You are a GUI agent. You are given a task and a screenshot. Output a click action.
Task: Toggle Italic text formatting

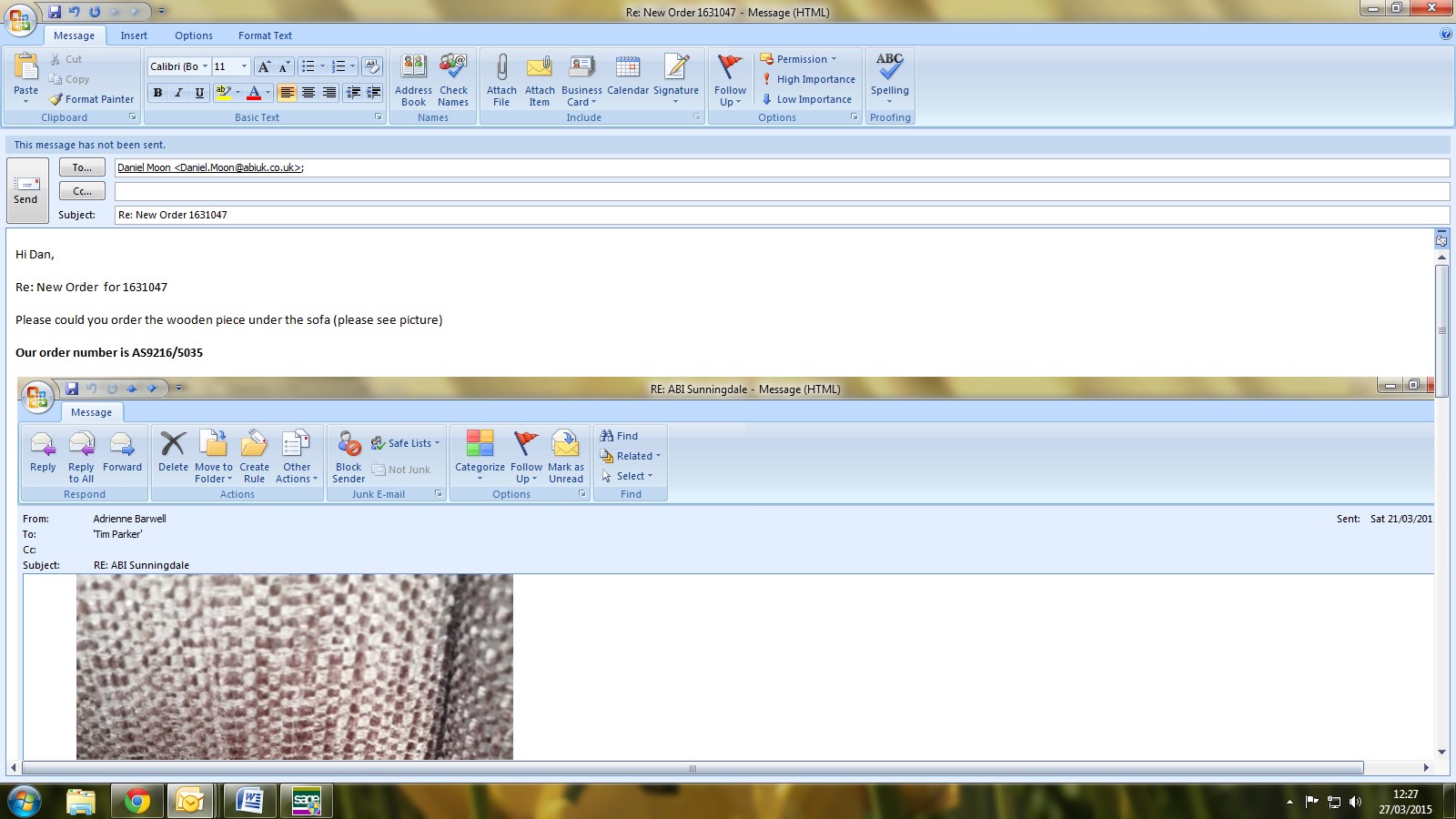point(178,93)
